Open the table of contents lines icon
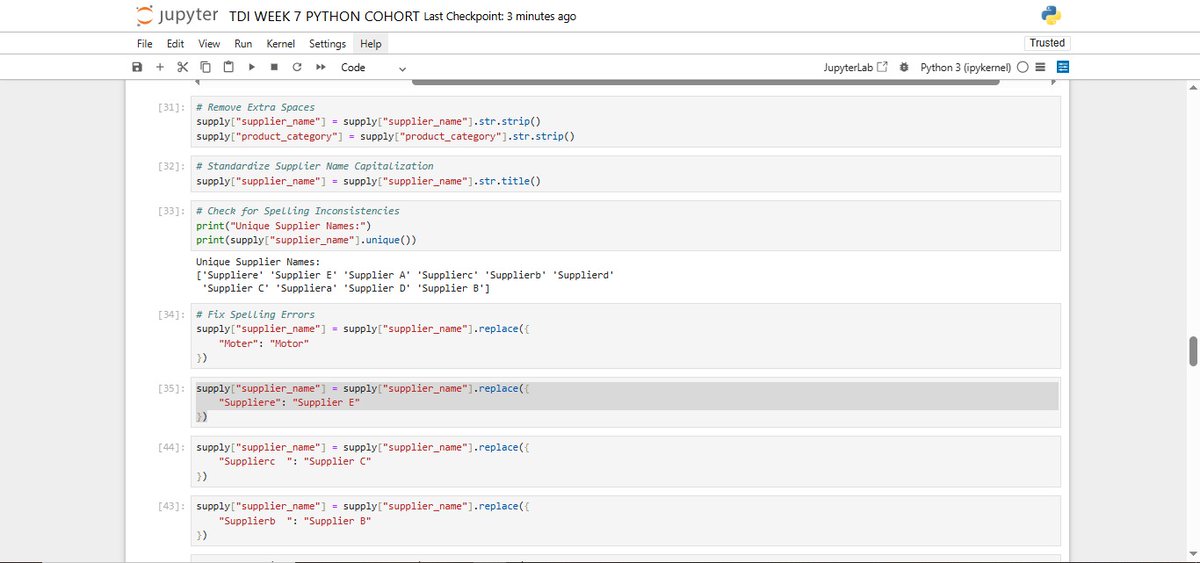The image size is (1200, 563). tap(1040, 67)
